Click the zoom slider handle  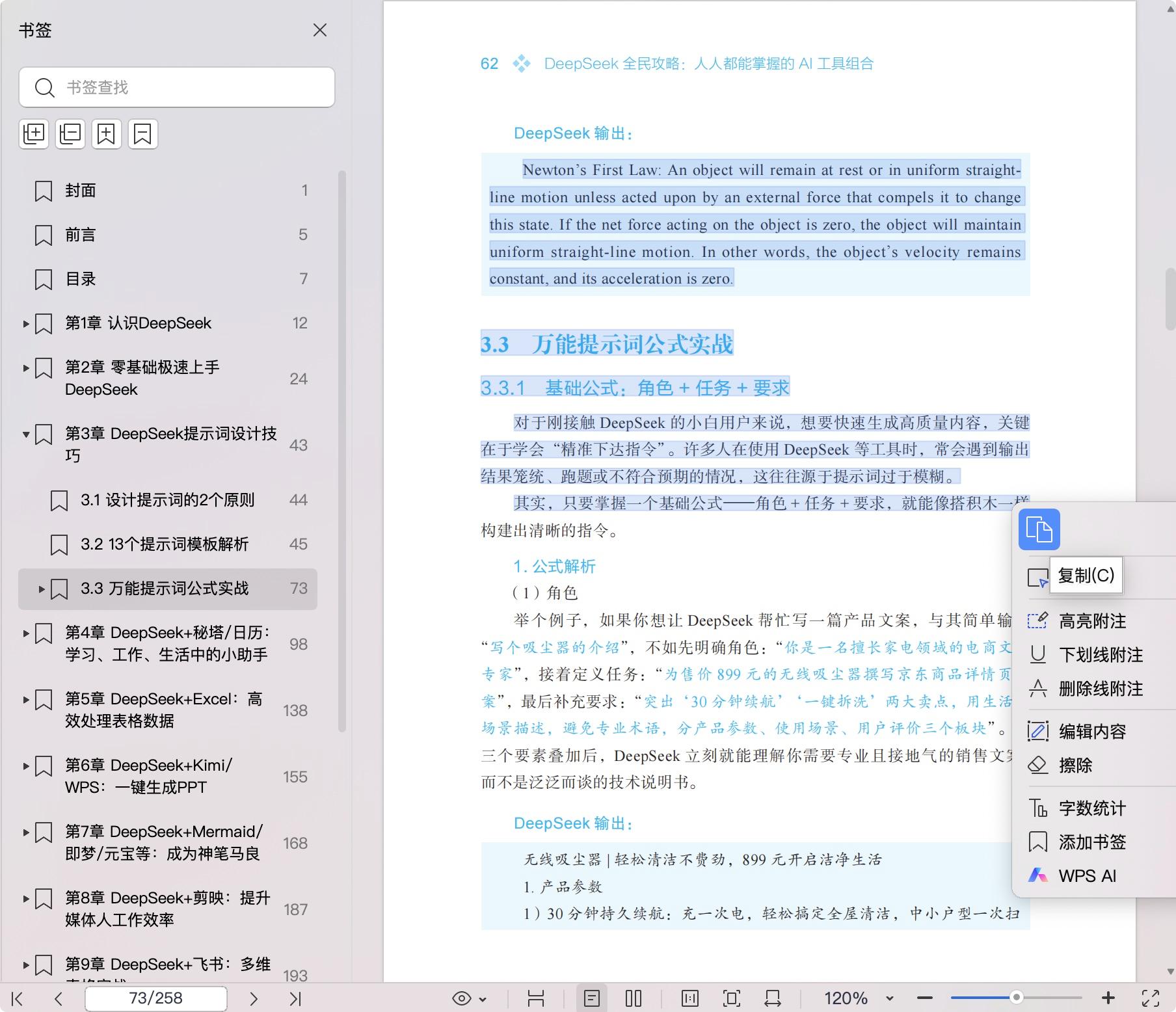[1016, 998]
